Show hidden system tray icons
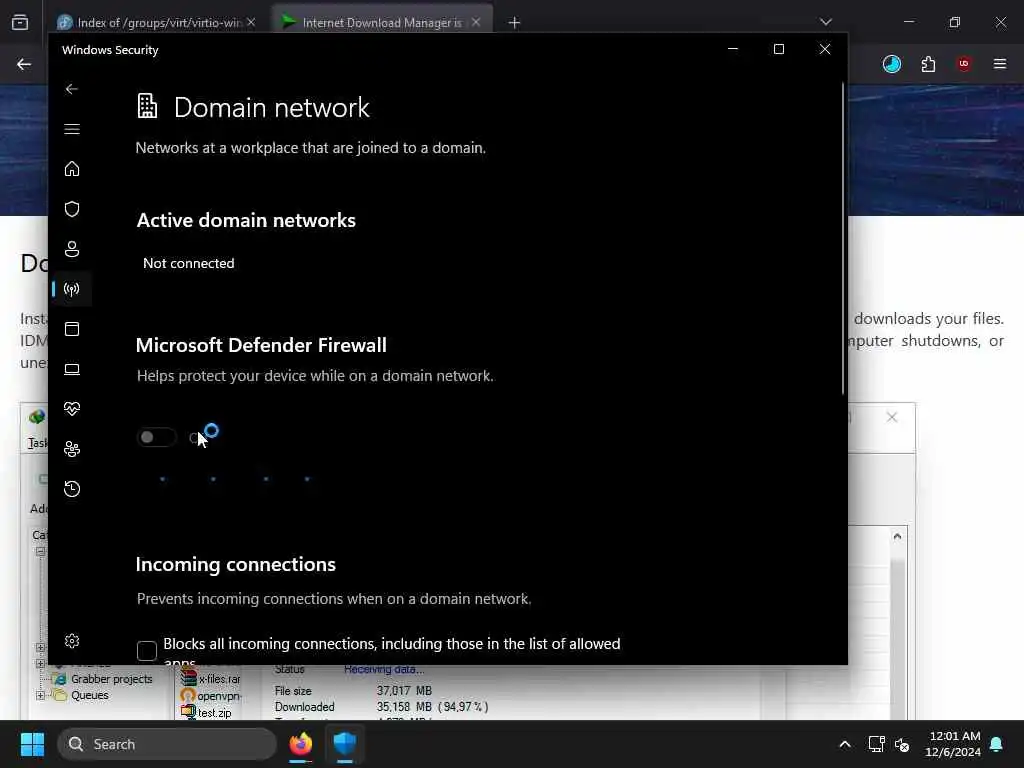1024x768 pixels. pyautogui.click(x=844, y=744)
